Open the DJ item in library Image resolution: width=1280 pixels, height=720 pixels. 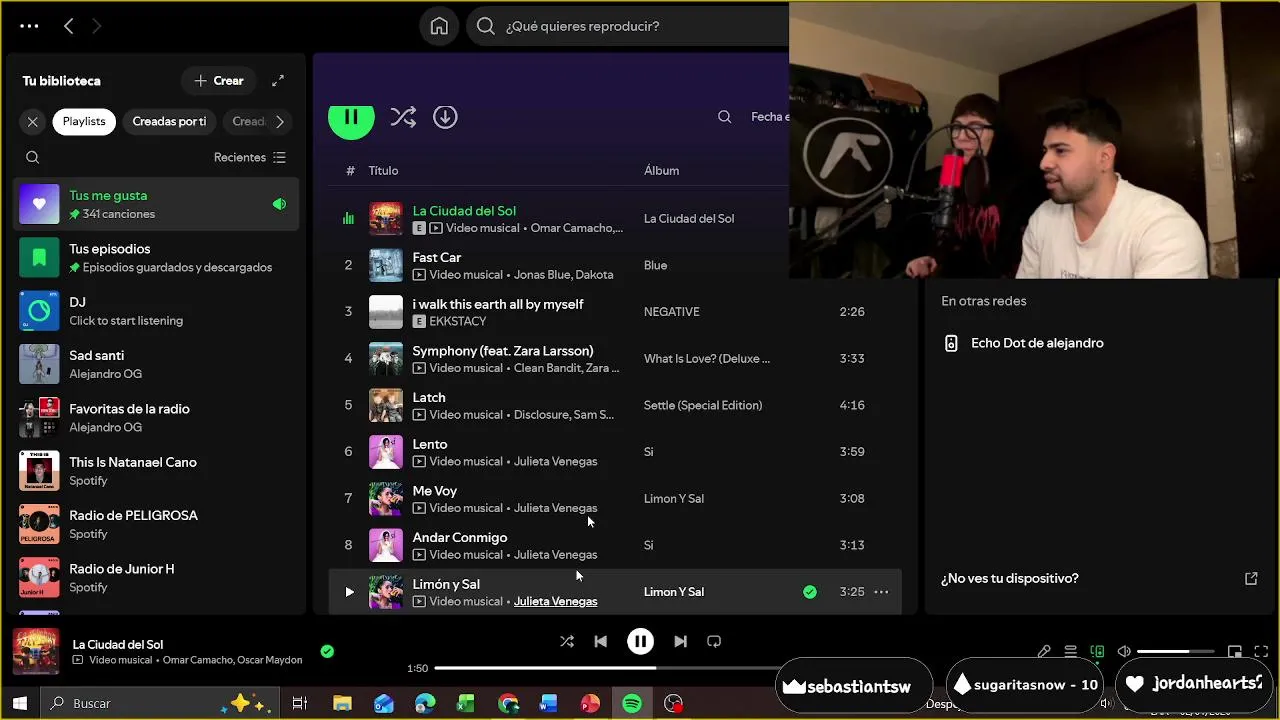pos(156,311)
